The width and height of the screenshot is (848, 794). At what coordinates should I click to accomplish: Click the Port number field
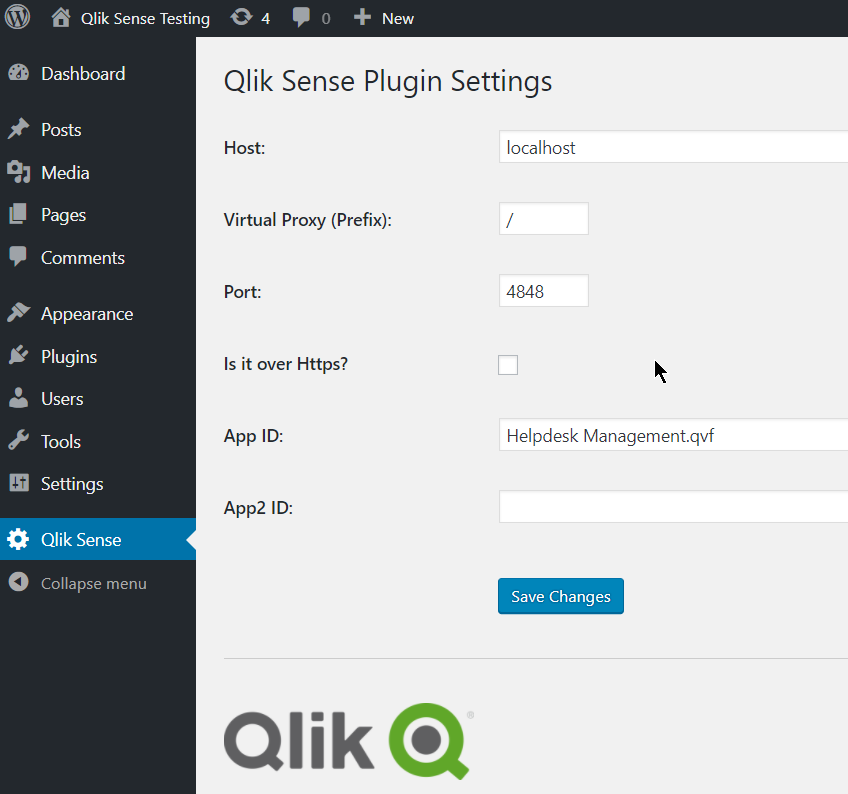543,291
